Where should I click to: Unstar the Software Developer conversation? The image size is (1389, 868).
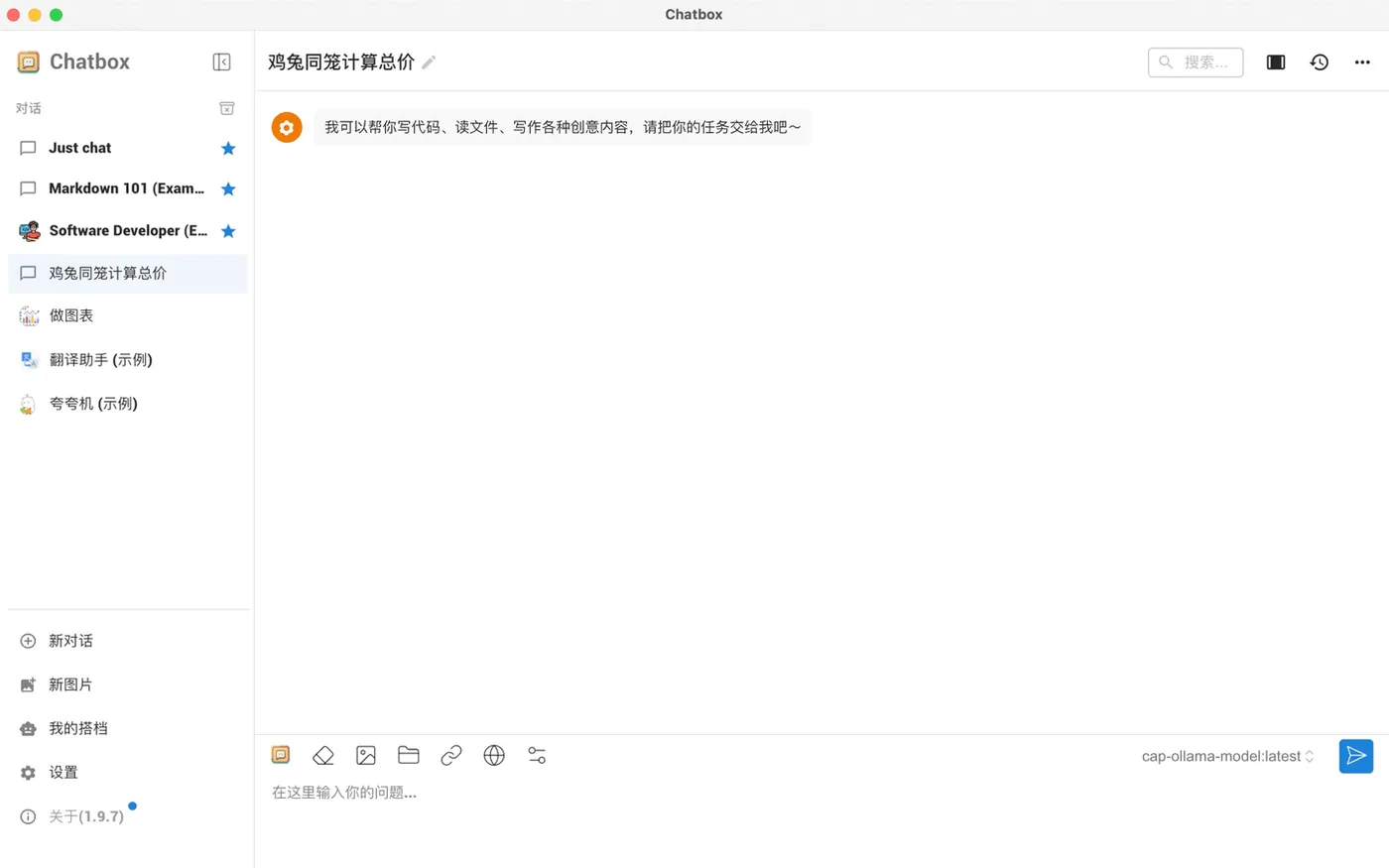(x=228, y=231)
